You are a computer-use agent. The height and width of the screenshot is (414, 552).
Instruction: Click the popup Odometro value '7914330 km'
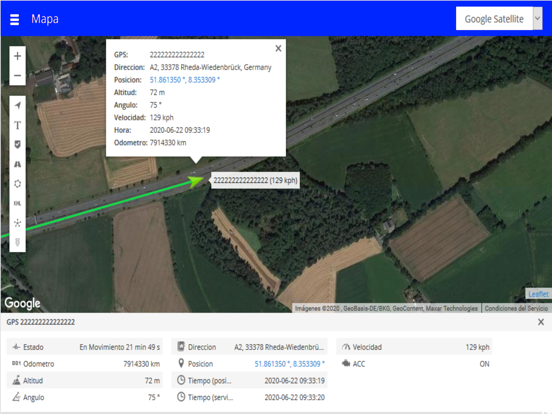(168, 143)
